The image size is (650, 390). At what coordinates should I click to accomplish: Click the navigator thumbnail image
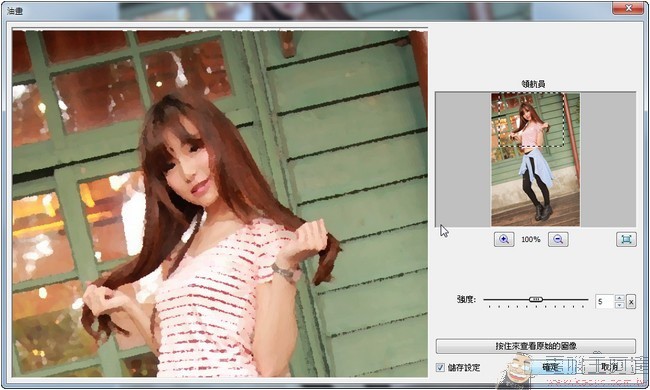pyautogui.click(x=535, y=160)
